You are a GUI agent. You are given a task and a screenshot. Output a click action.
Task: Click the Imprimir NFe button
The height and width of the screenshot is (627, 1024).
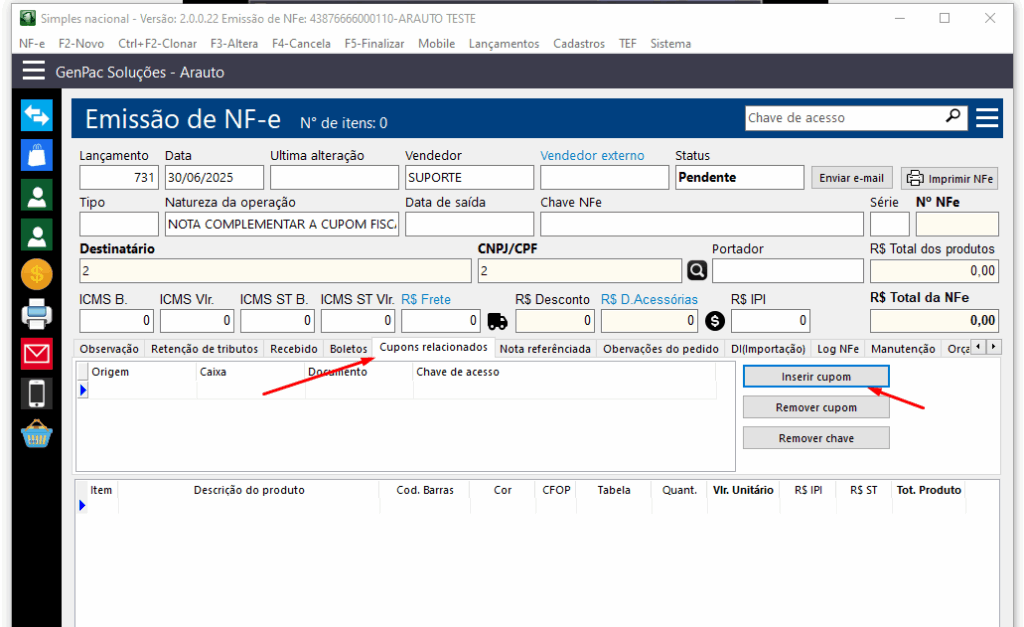[950, 178]
